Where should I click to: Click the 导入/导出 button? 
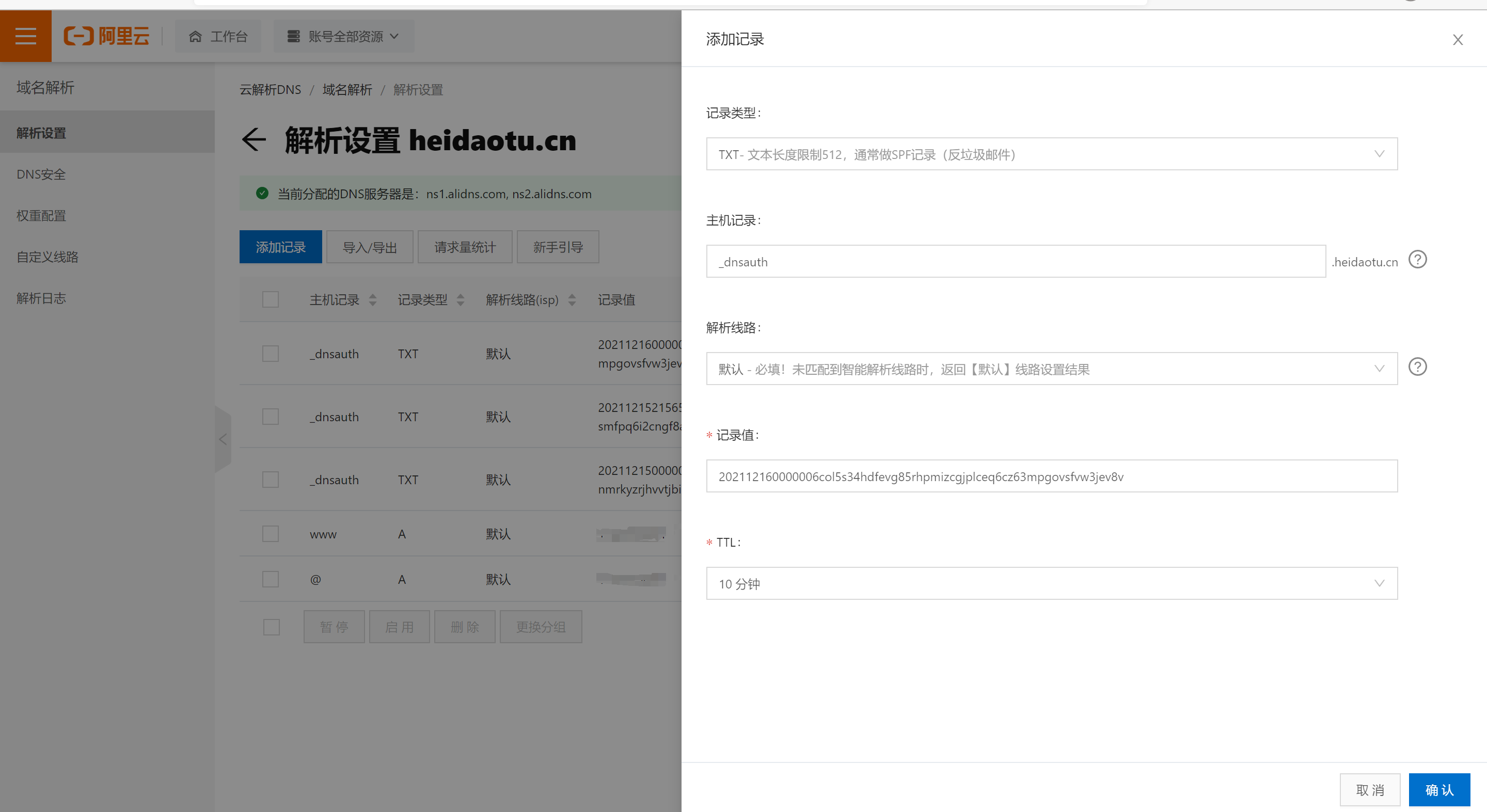point(370,247)
